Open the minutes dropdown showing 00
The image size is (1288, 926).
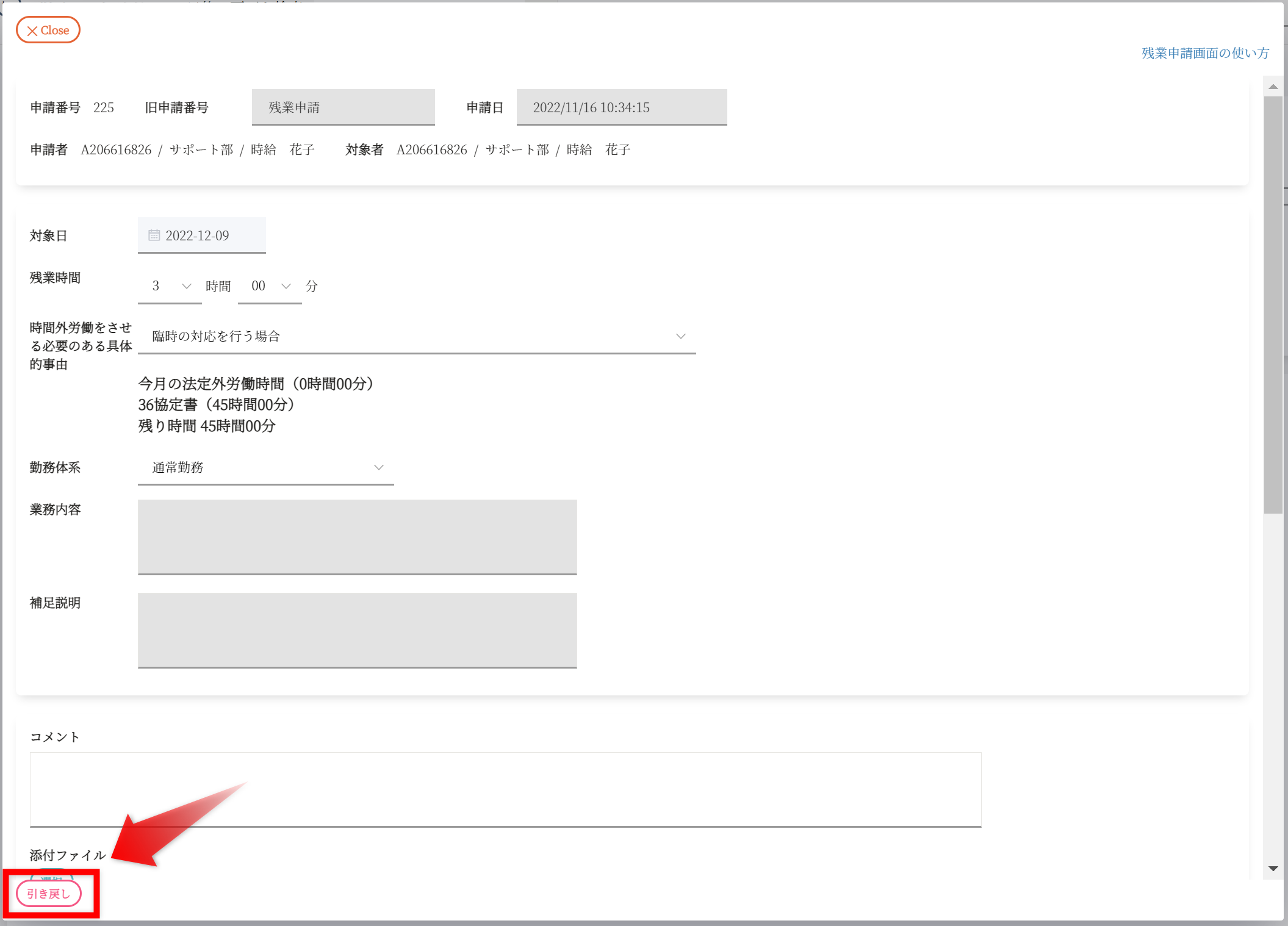[x=269, y=286]
